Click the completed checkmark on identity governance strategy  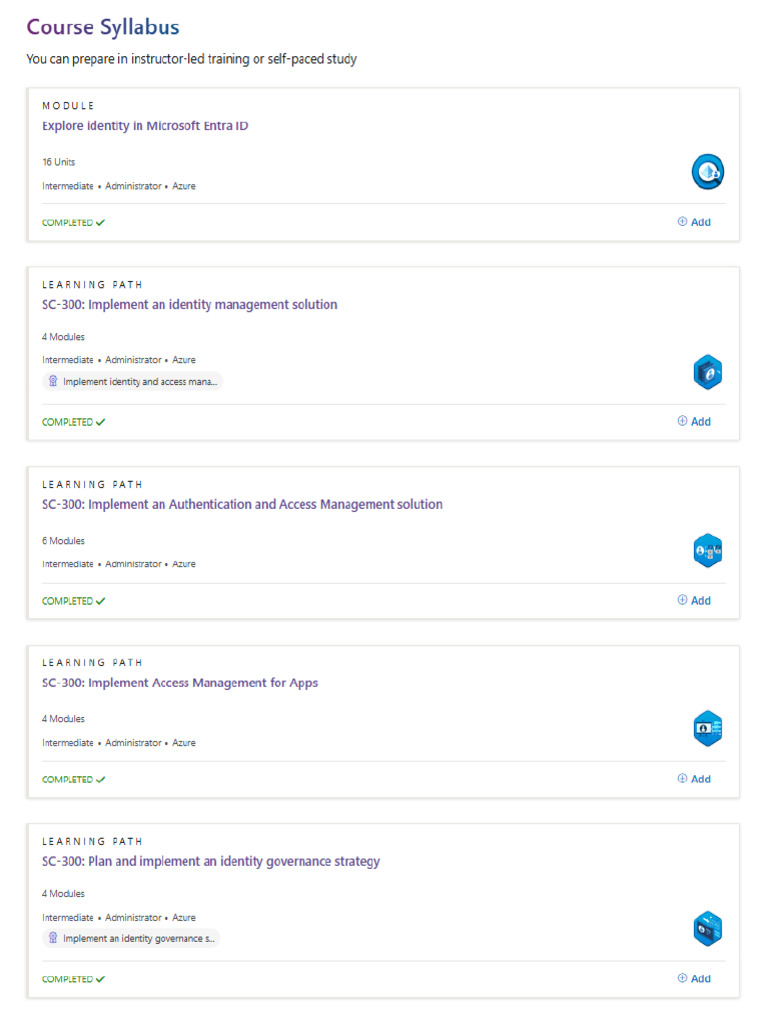tap(100, 980)
